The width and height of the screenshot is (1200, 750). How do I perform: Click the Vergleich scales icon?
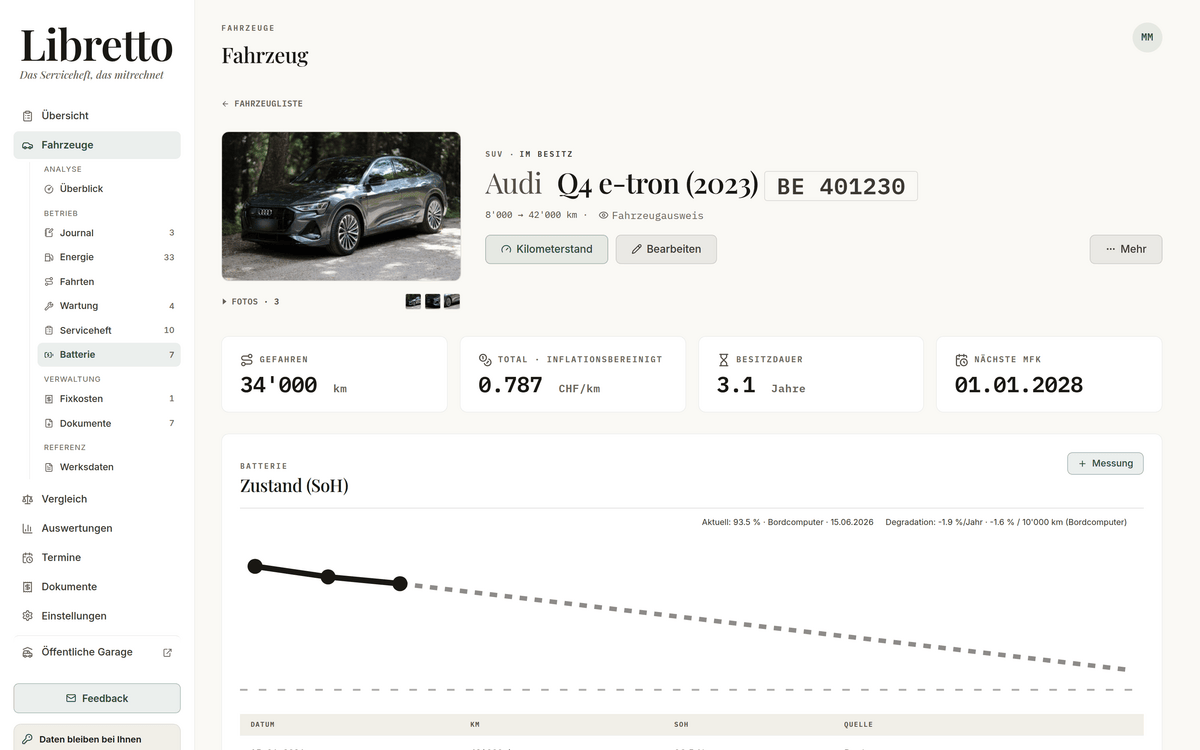tap(27, 499)
